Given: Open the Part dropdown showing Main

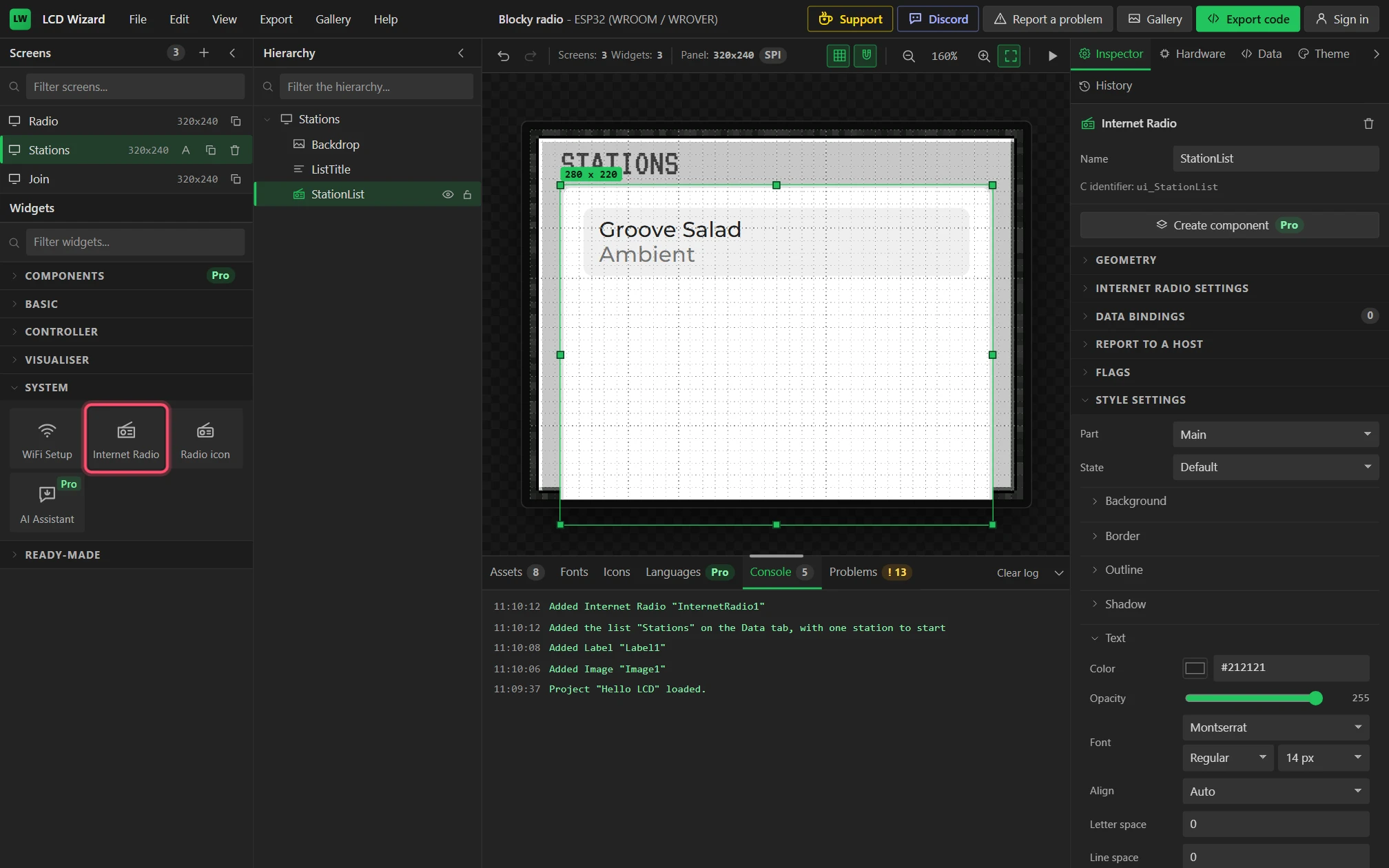Looking at the screenshot, I should click(x=1275, y=435).
